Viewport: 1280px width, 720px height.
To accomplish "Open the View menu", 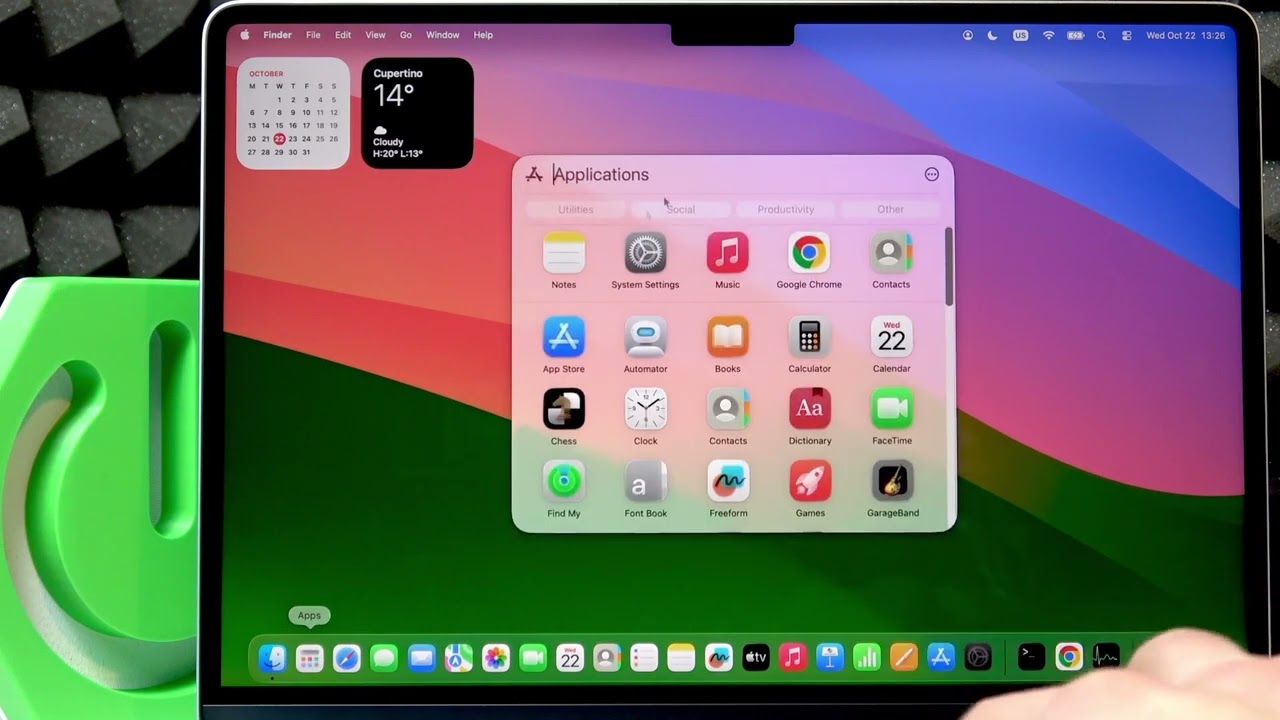I will pyautogui.click(x=375, y=35).
